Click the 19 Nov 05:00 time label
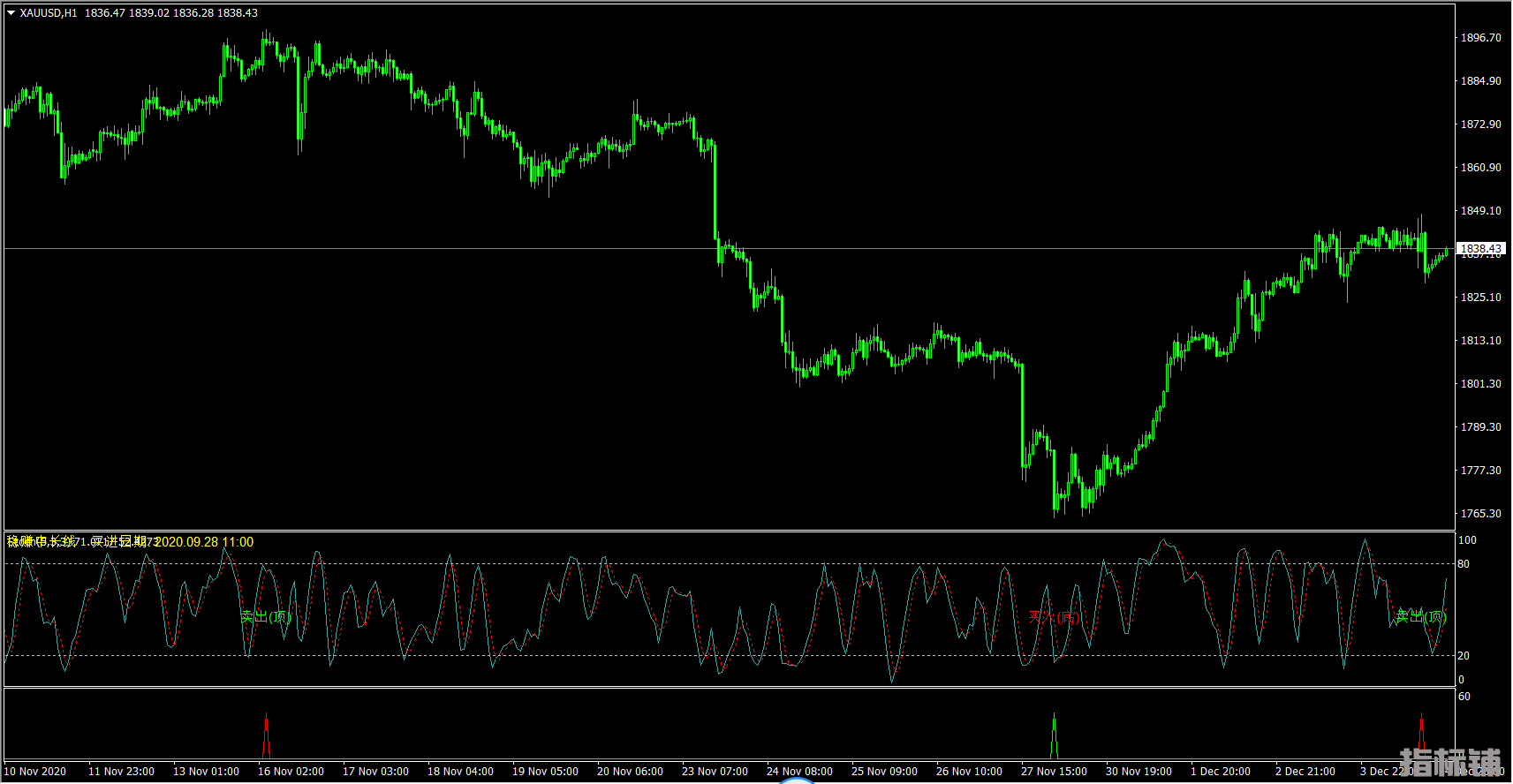This screenshot has width=1513, height=784. [545, 772]
